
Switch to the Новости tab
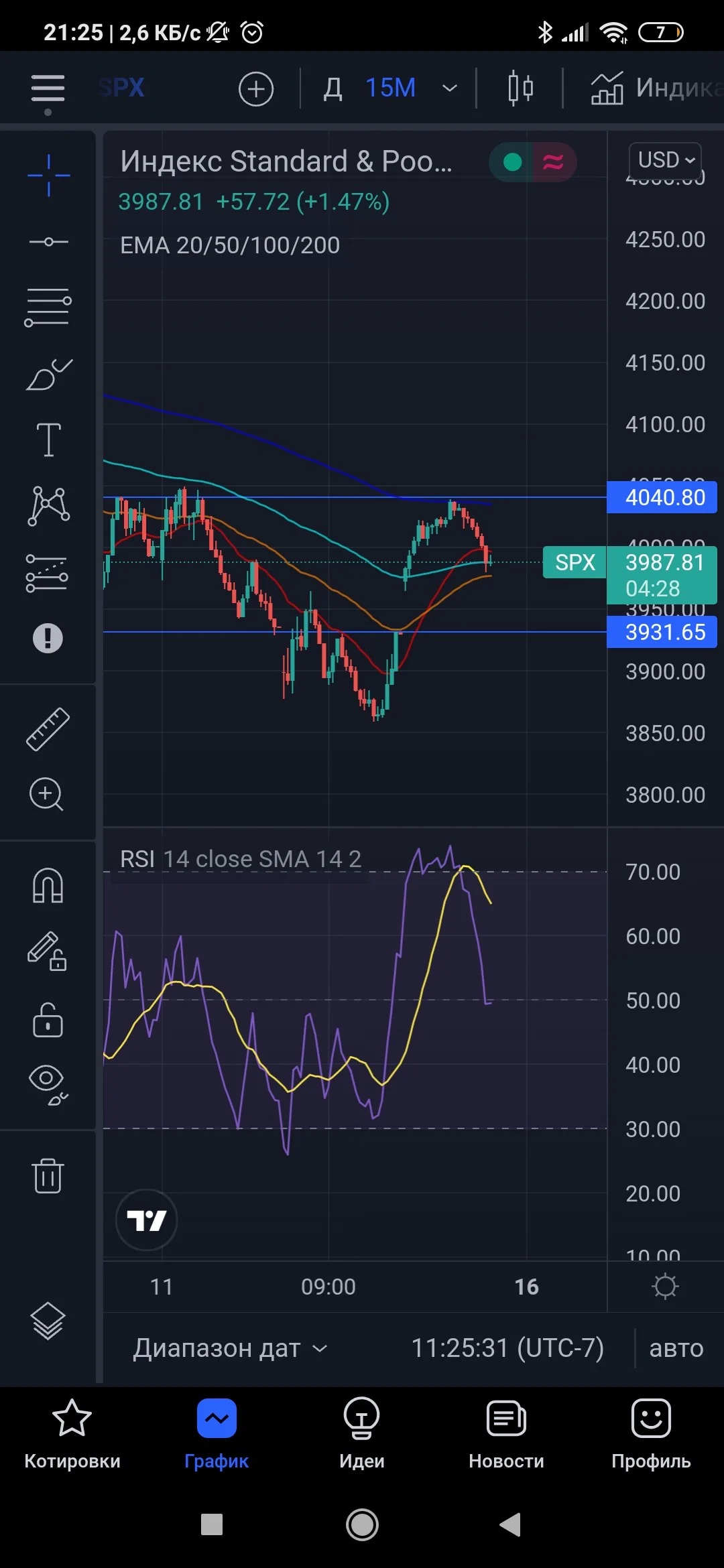click(506, 1435)
